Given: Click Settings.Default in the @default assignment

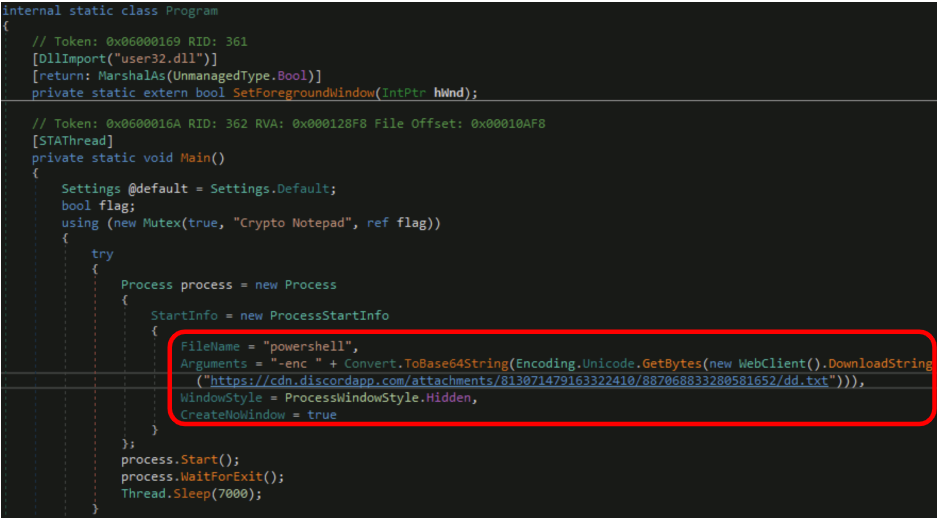Looking at the screenshot, I should 270,189.
